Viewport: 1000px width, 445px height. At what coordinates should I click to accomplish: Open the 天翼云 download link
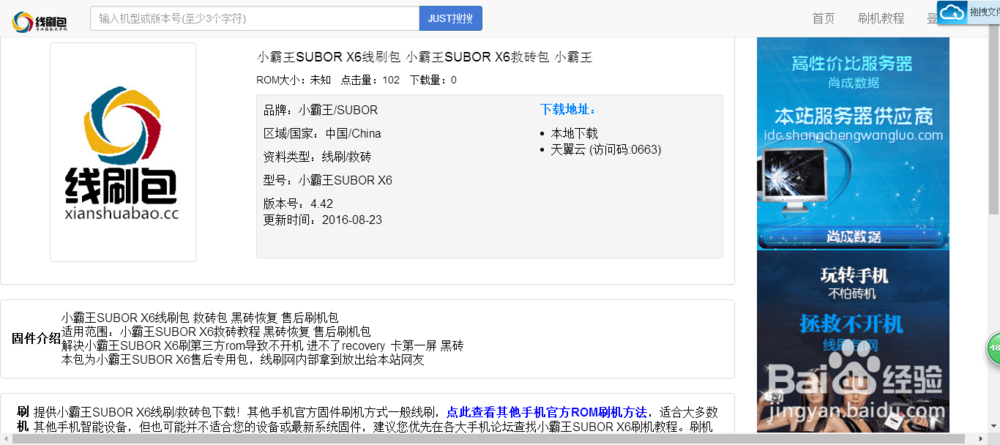tap(606, 150)
